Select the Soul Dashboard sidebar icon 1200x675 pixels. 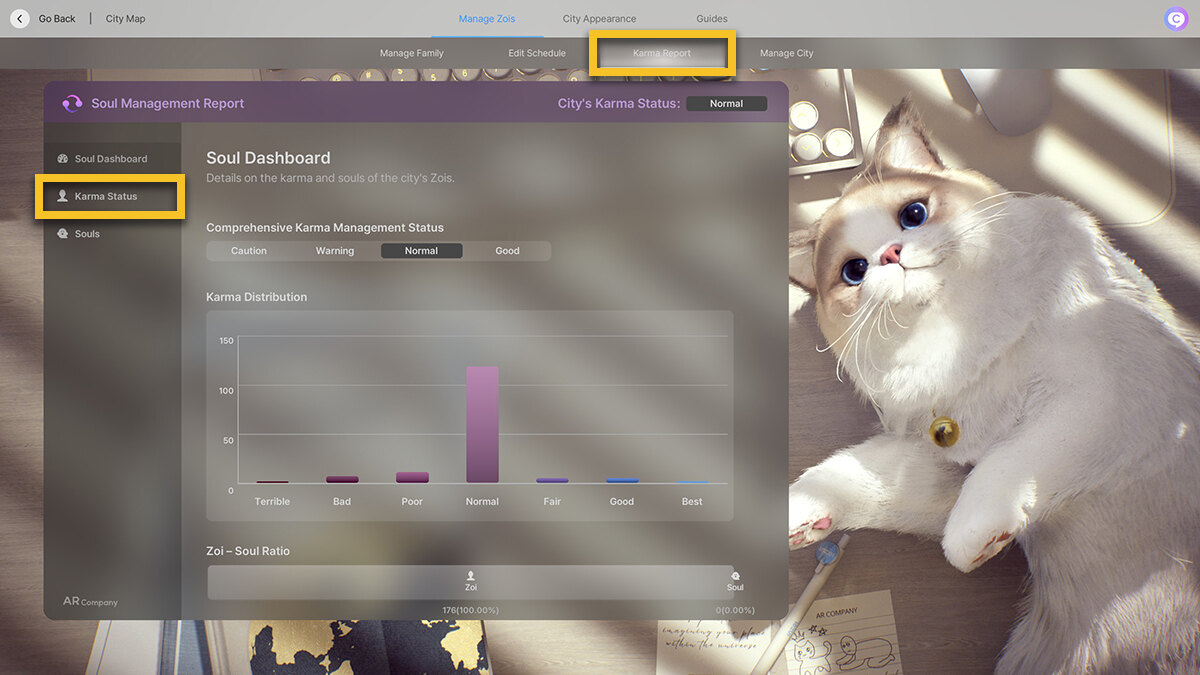pos(62,159)
